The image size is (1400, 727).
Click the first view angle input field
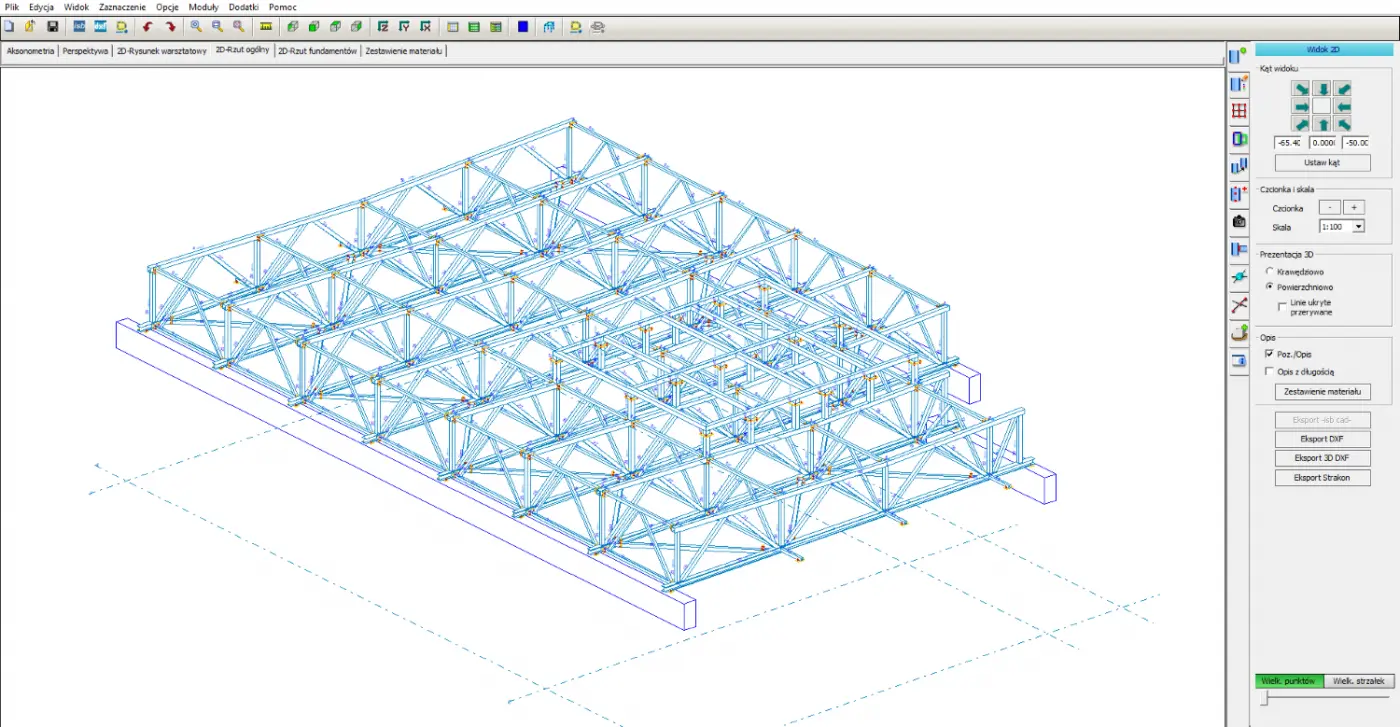point(1289,142)
